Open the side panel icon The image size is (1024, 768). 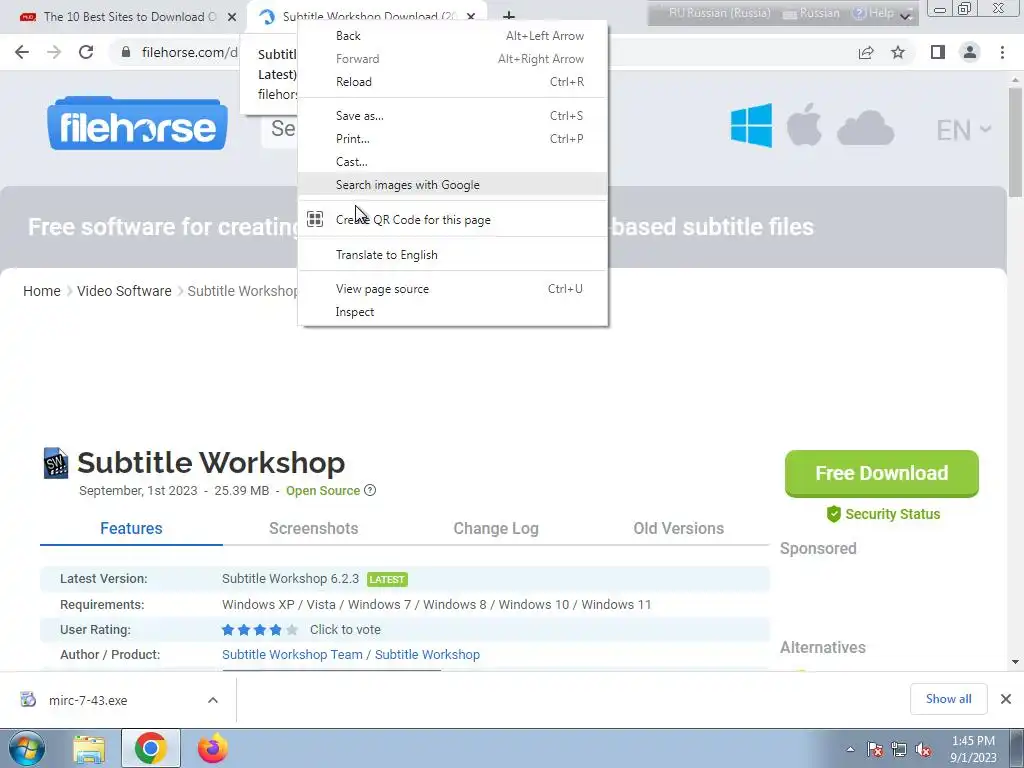[x=938, y=52]
